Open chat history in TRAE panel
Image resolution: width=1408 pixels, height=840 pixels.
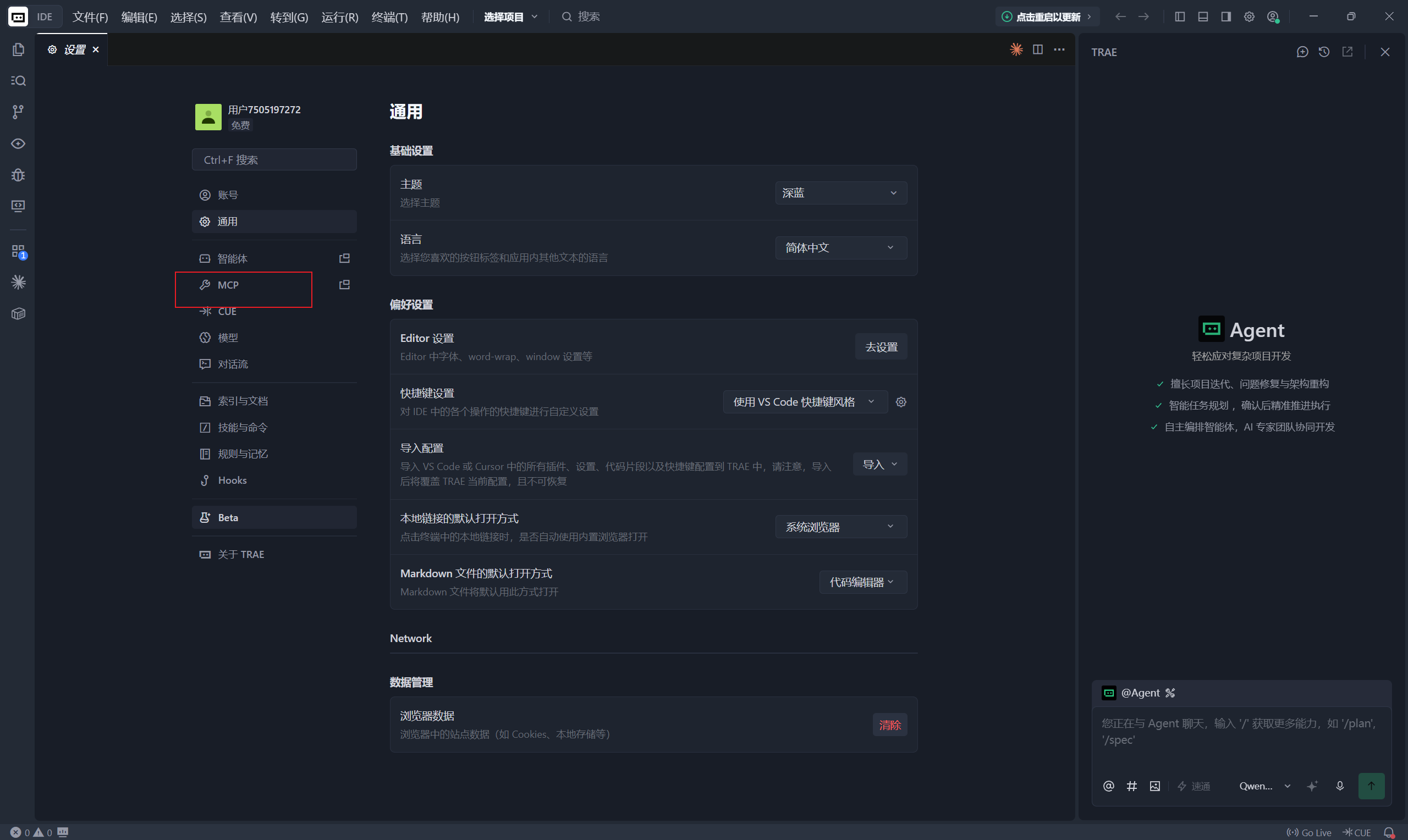click(x=1324, y=52)
